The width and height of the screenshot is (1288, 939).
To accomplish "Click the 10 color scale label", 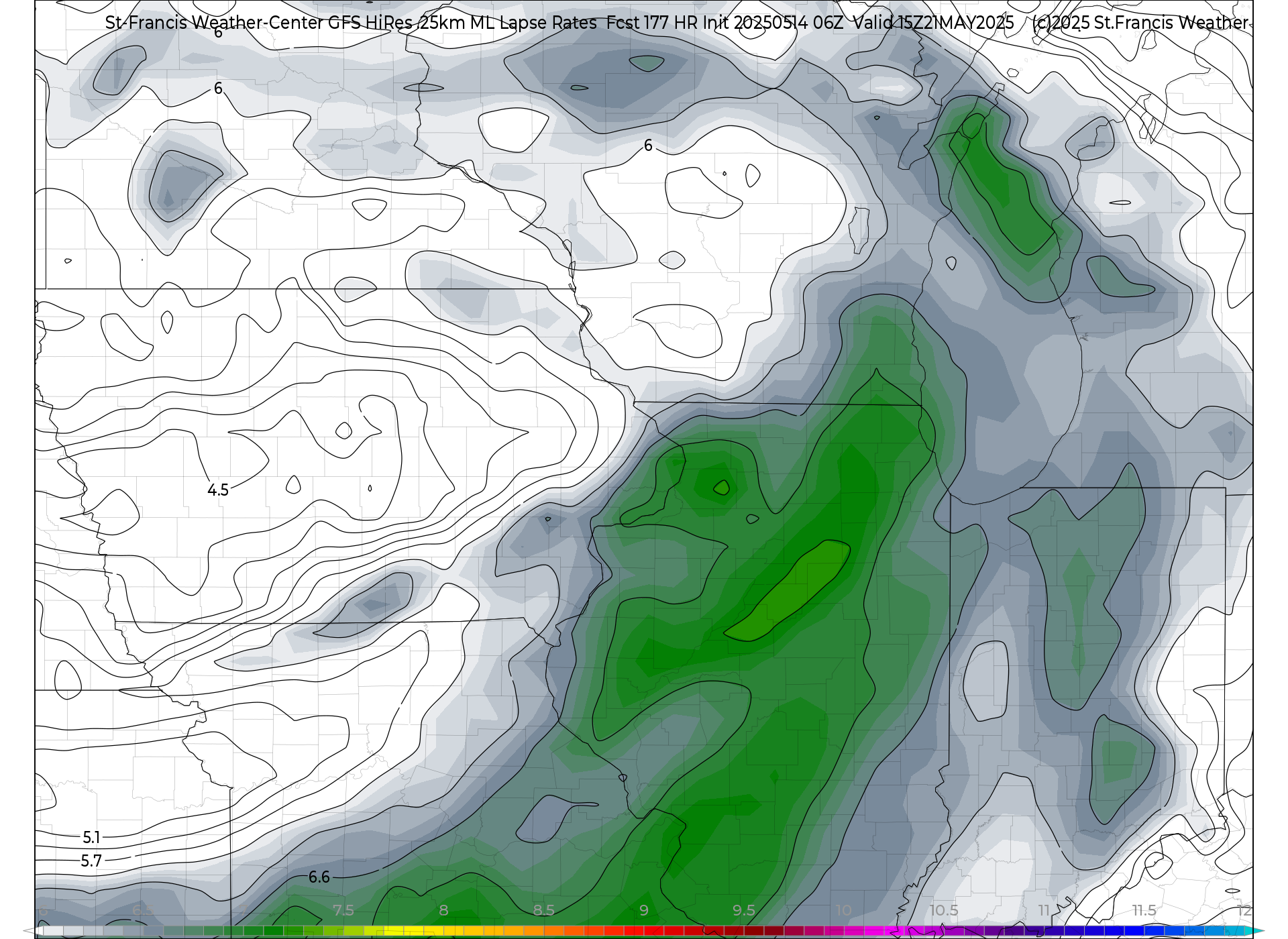I will 844,911.
